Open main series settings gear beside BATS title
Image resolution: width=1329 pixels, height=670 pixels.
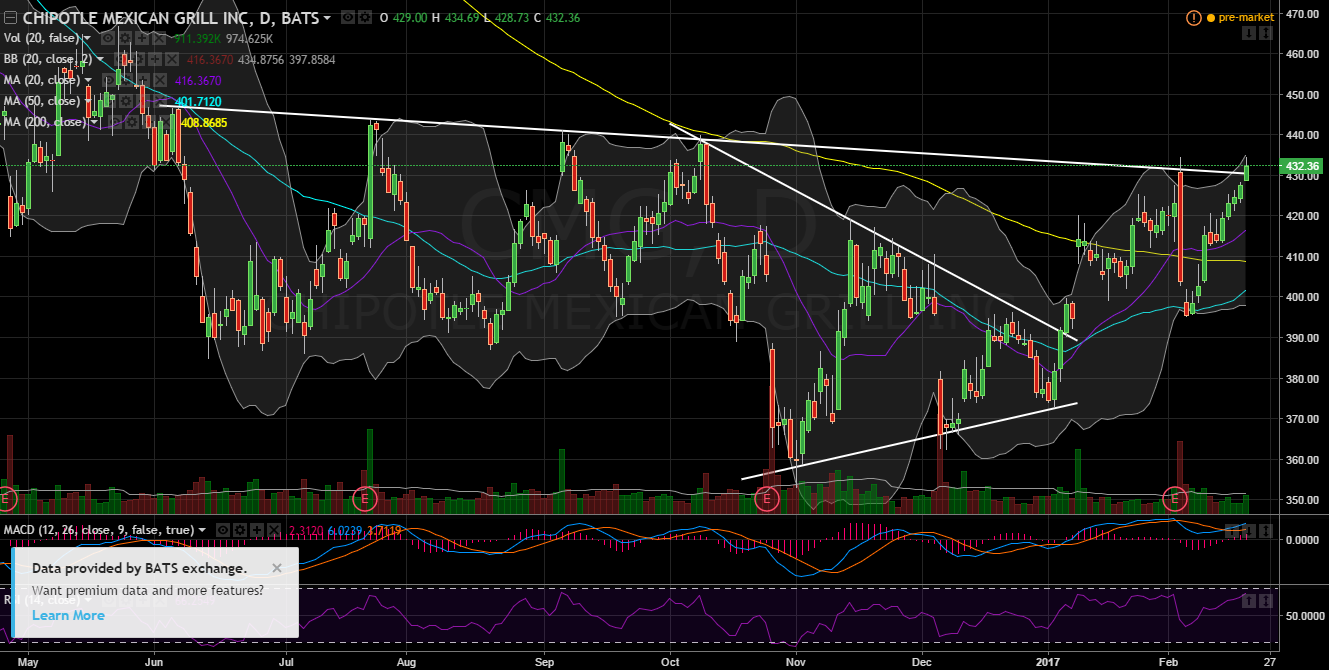365,18
